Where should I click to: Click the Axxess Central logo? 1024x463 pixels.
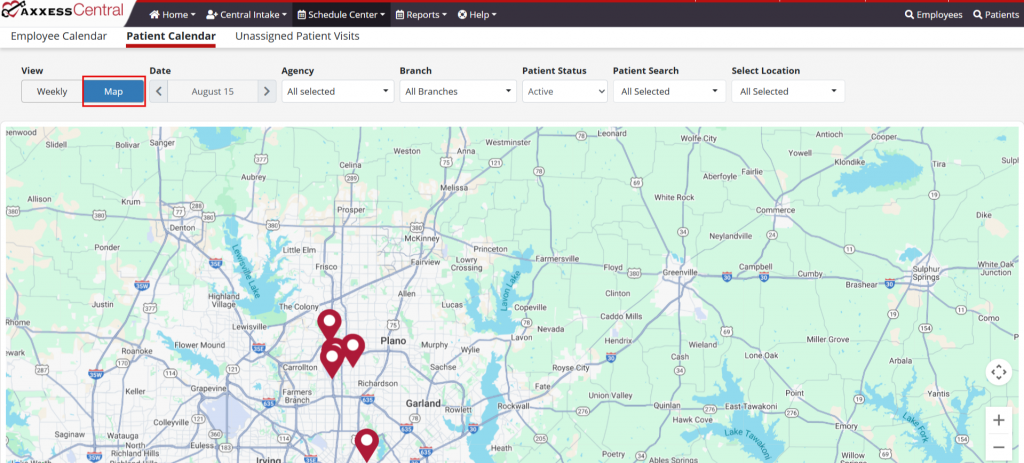coord(63,11)
